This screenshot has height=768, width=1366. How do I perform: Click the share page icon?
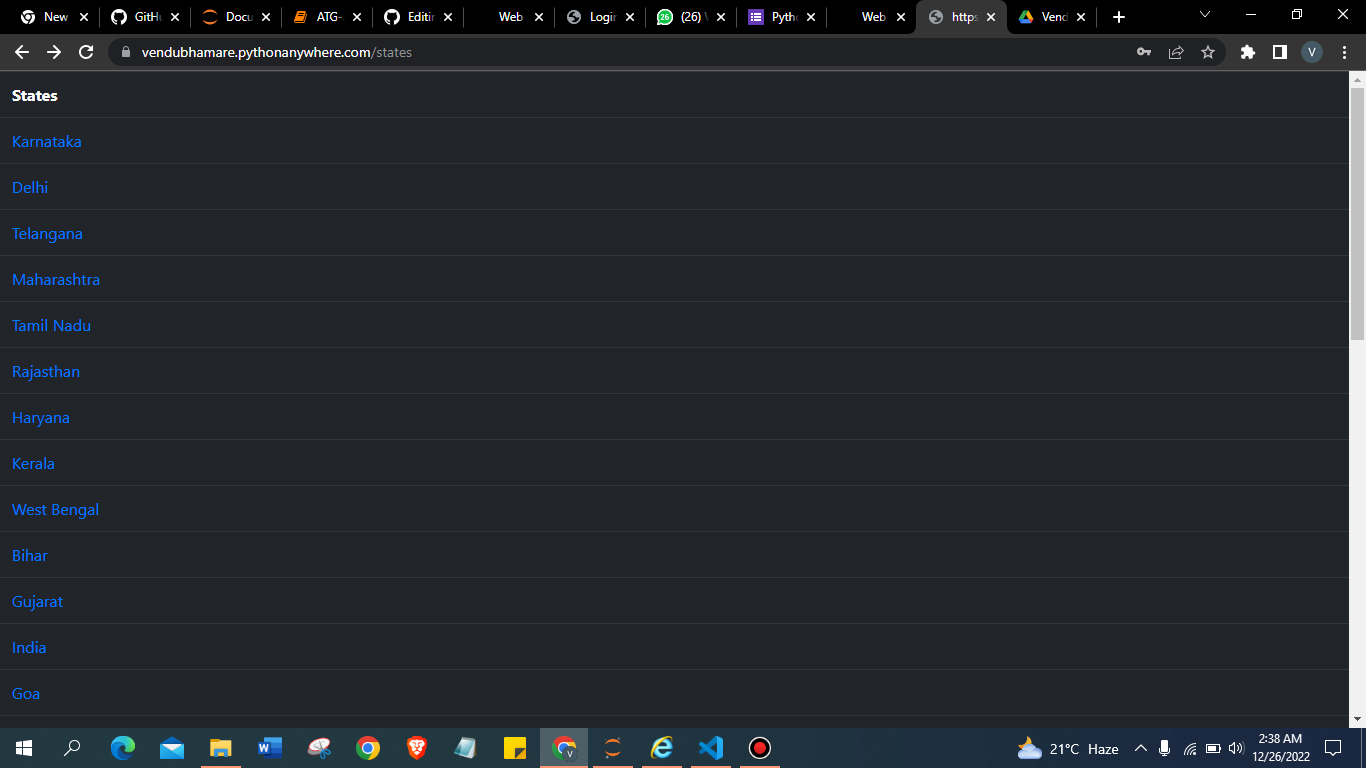pyautogui.click(x=1176, y=51)
